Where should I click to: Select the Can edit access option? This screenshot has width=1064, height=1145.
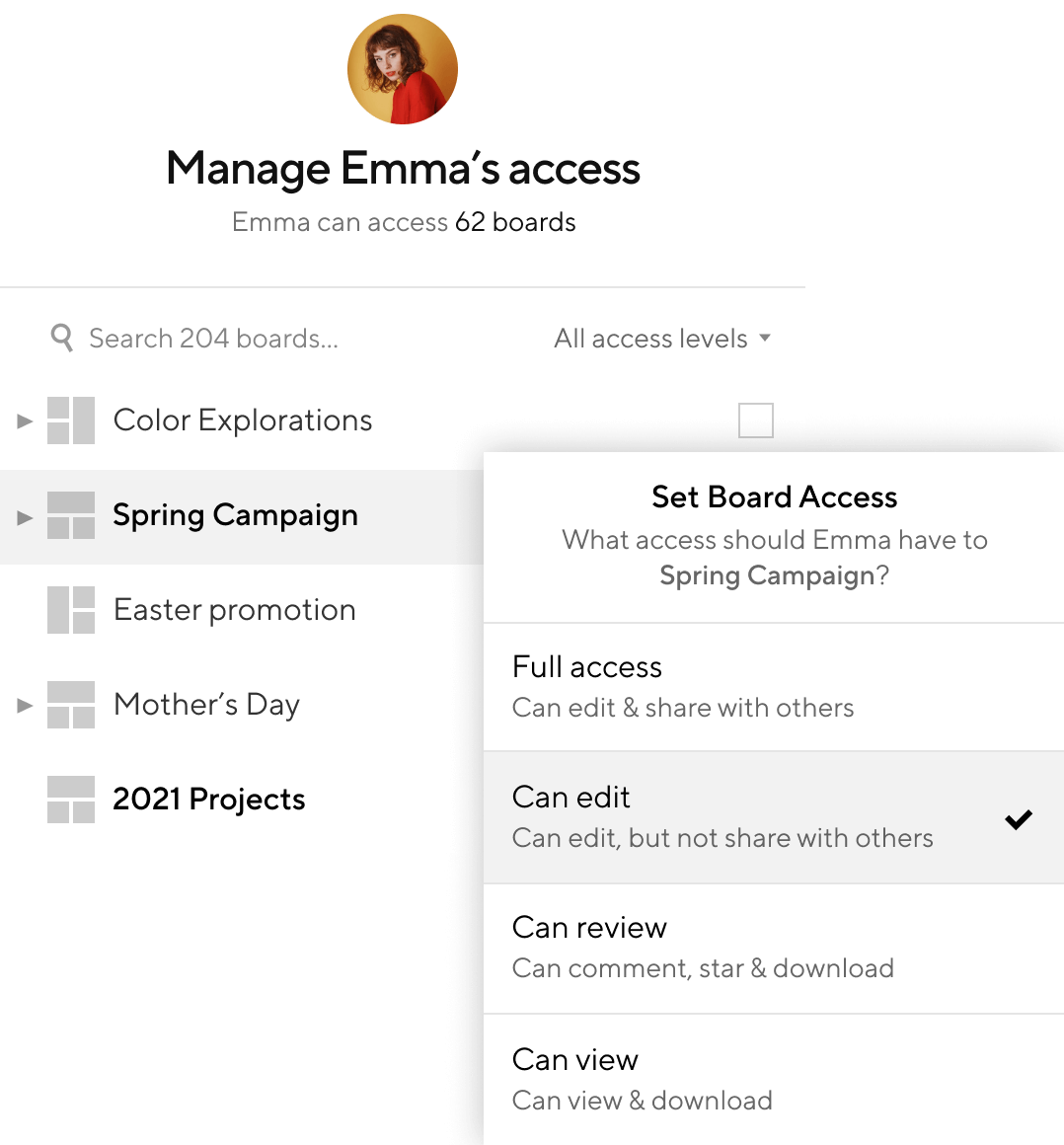pyautogui.click(x=774, y=817)
